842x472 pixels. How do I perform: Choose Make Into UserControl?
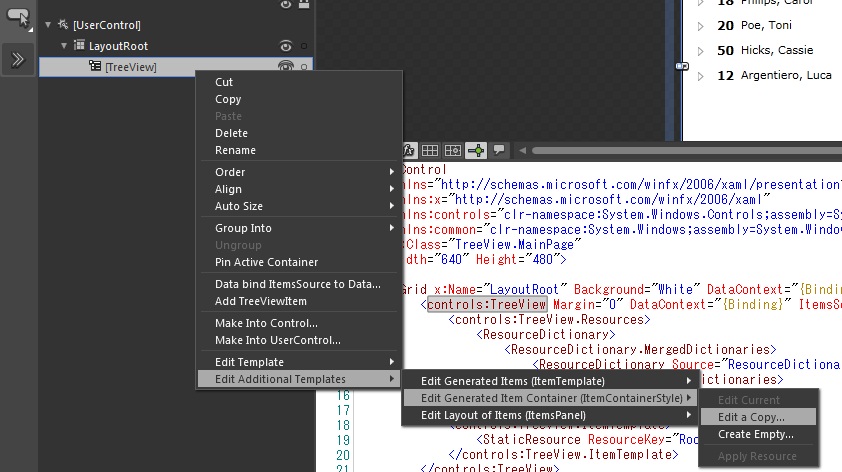(299, 340)
